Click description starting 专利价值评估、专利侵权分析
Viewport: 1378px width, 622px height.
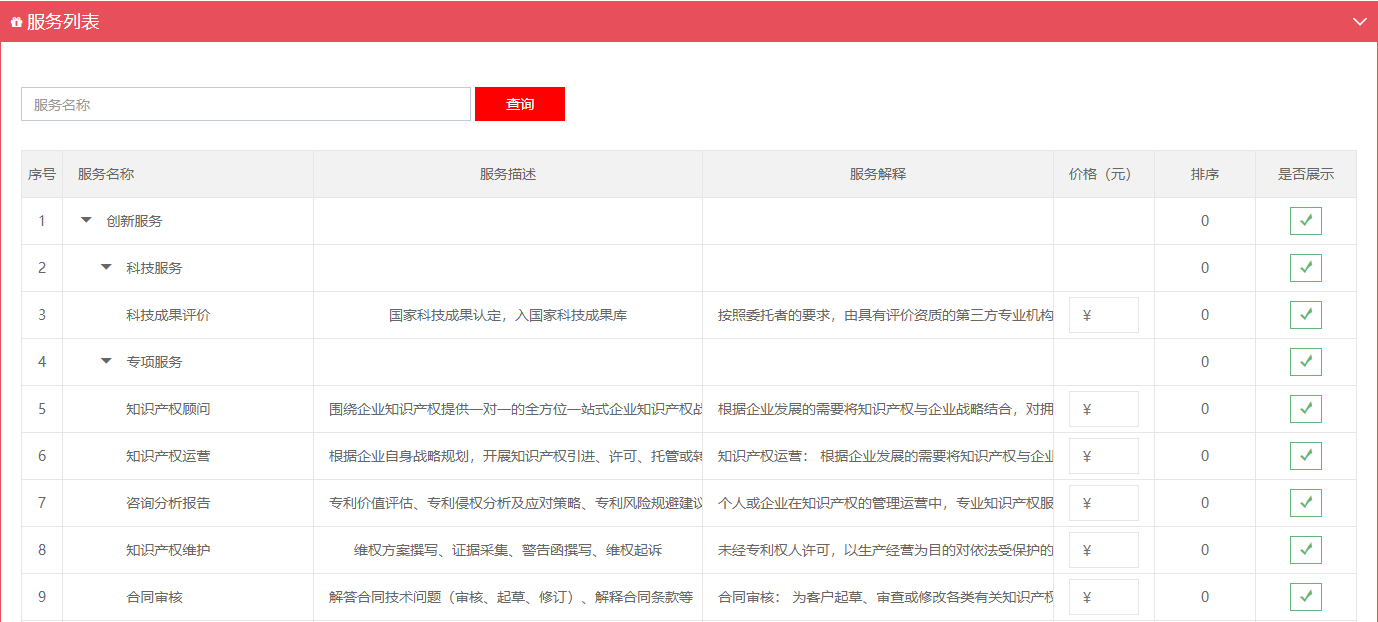pos(515,503)
